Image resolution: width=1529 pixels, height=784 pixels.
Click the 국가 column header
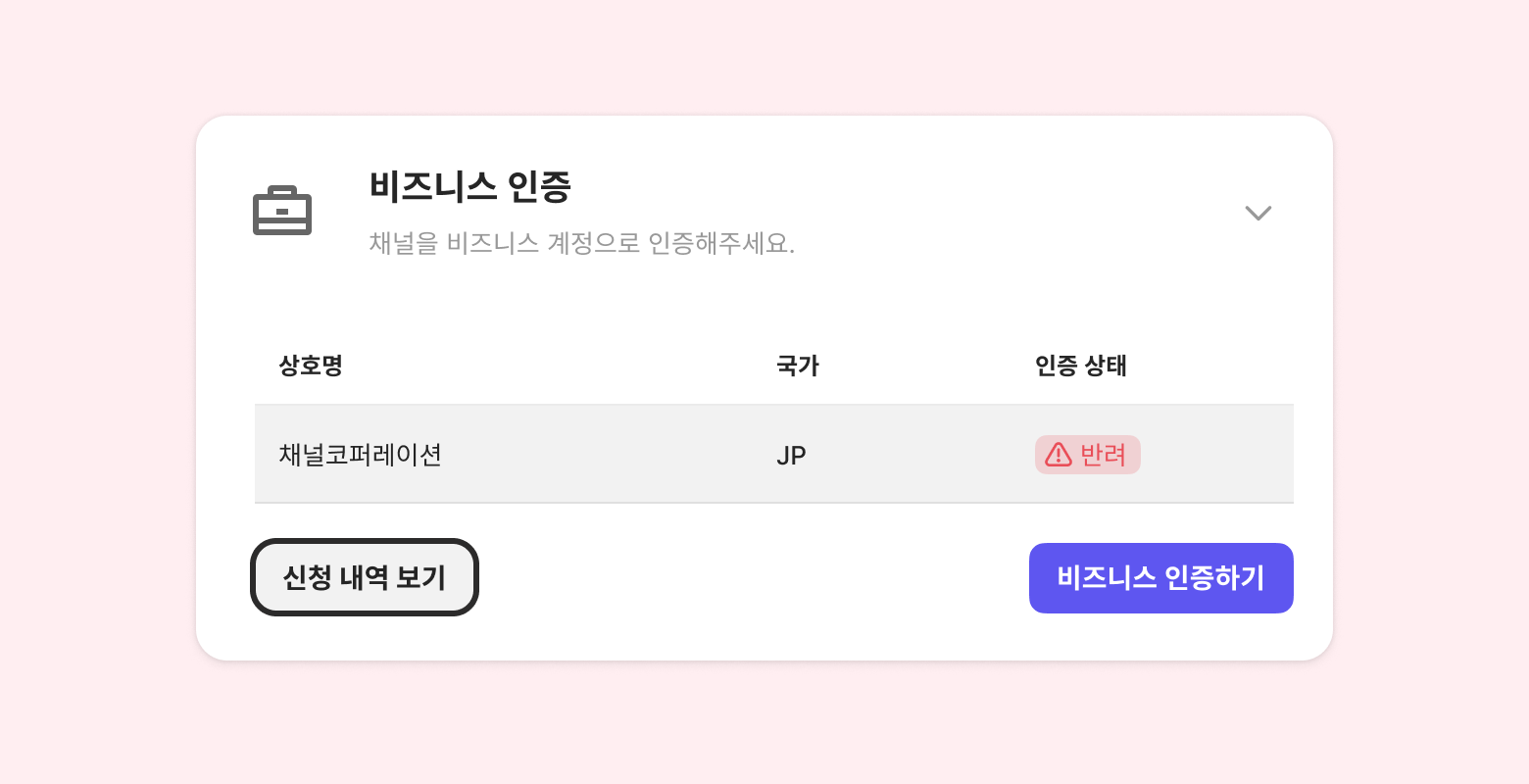[797, 366]
